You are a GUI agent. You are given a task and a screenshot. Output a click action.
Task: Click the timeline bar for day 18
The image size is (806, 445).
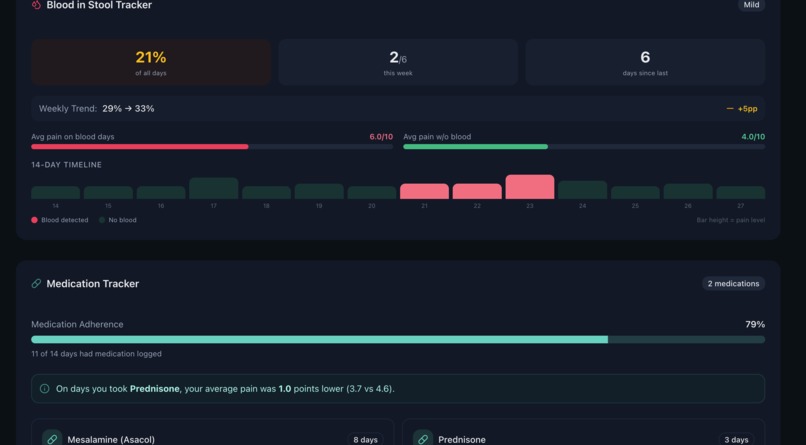pos(266,193)
